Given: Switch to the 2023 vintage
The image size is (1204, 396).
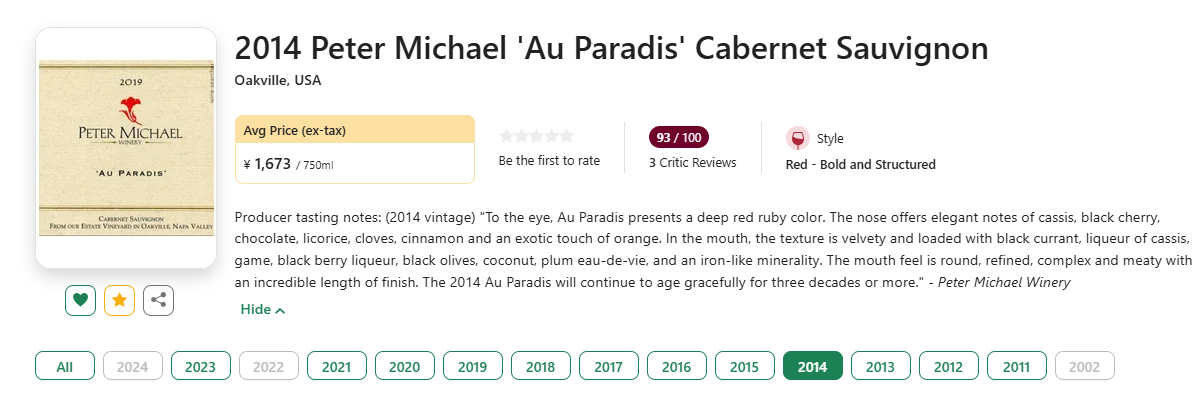Looking at the screenshot, I should (201, 367).
